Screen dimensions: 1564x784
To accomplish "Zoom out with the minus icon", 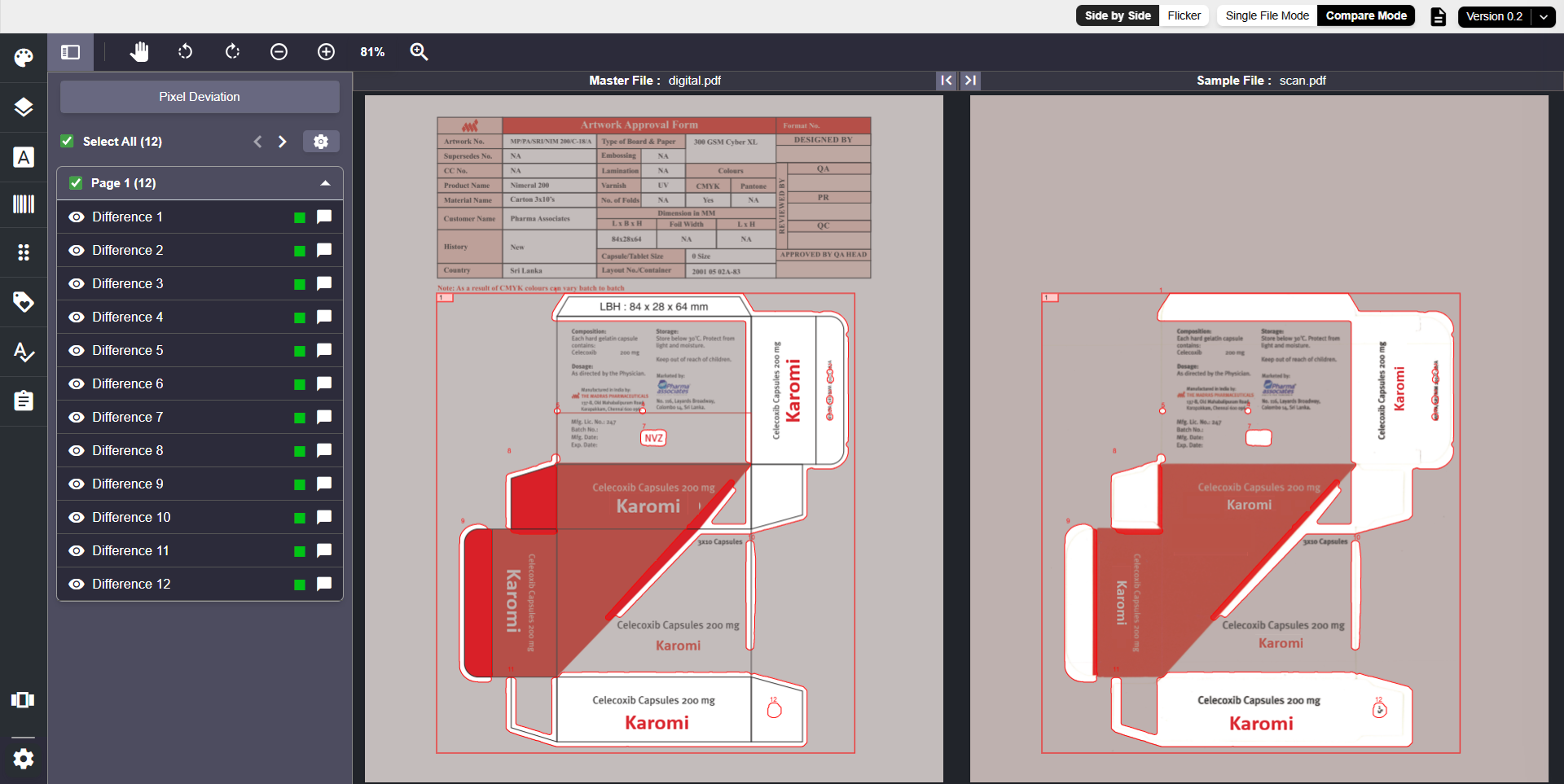I will [279, 52].
